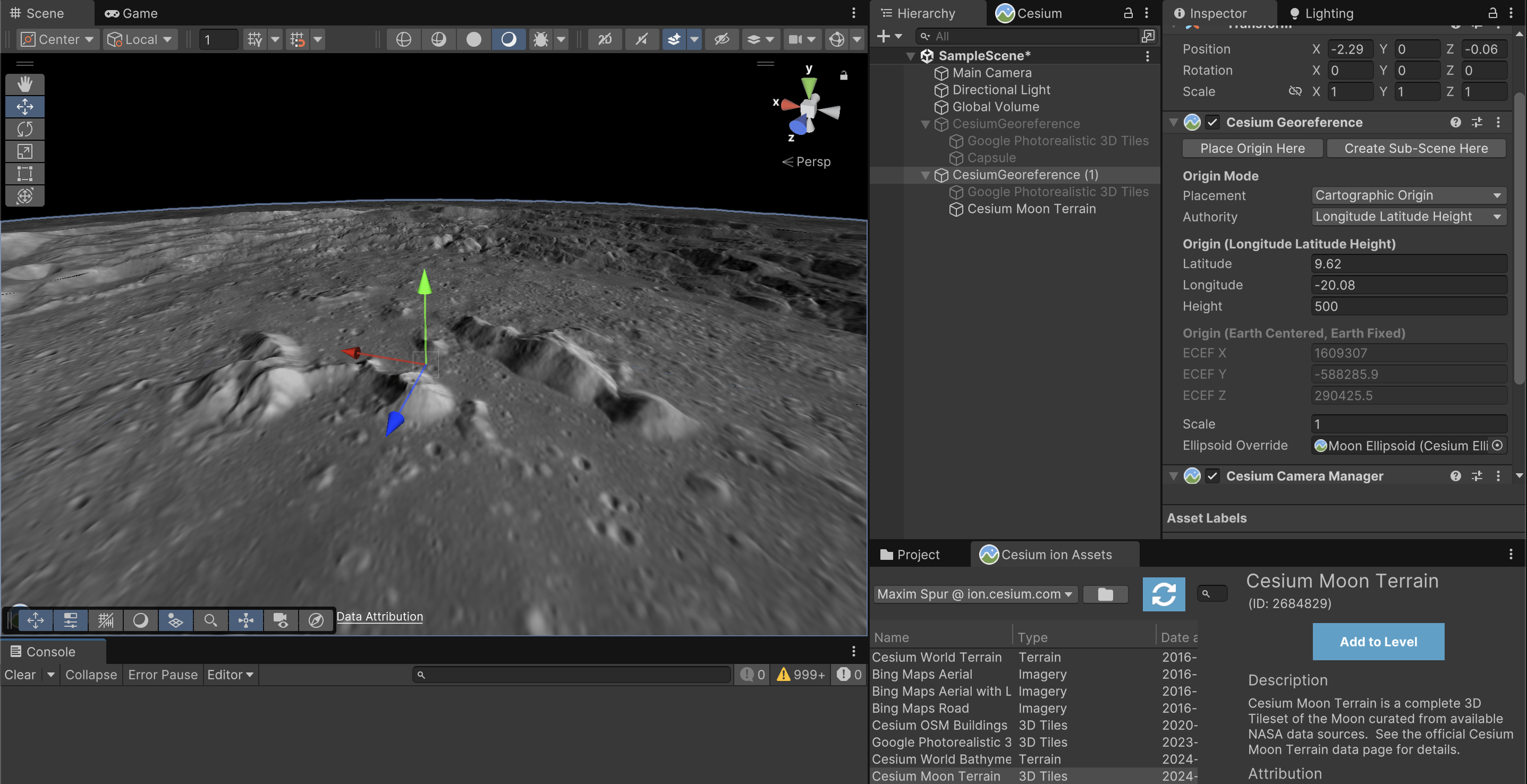Click the orientation gizmo lock icon
The image size is (1527, 784).
(844, 76)
